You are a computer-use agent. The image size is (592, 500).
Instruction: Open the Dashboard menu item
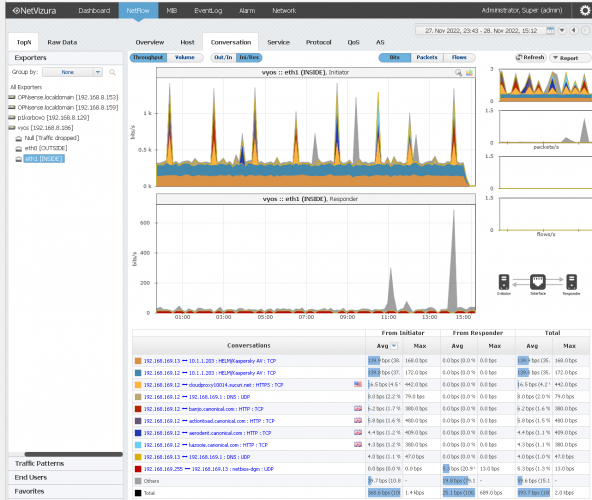(x=94, y=11)
